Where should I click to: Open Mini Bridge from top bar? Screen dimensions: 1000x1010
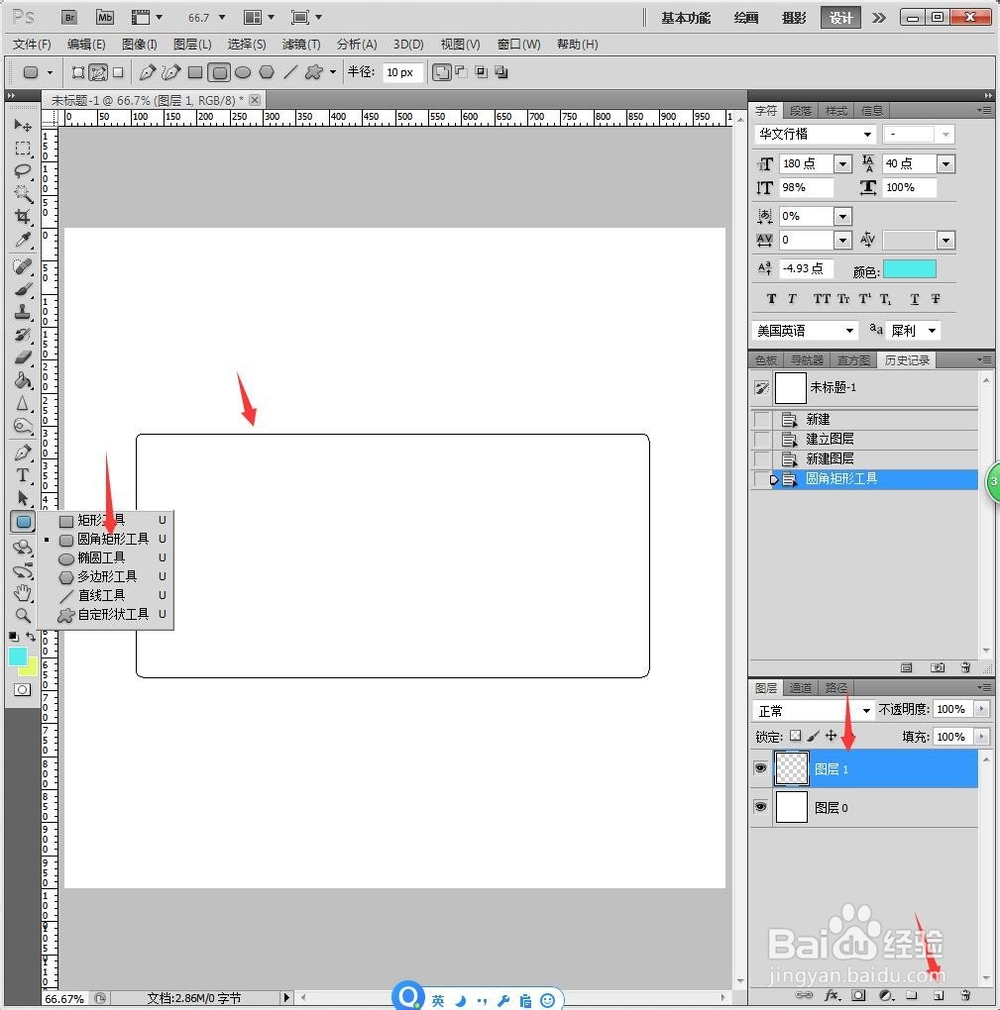(x=104, y=17)
